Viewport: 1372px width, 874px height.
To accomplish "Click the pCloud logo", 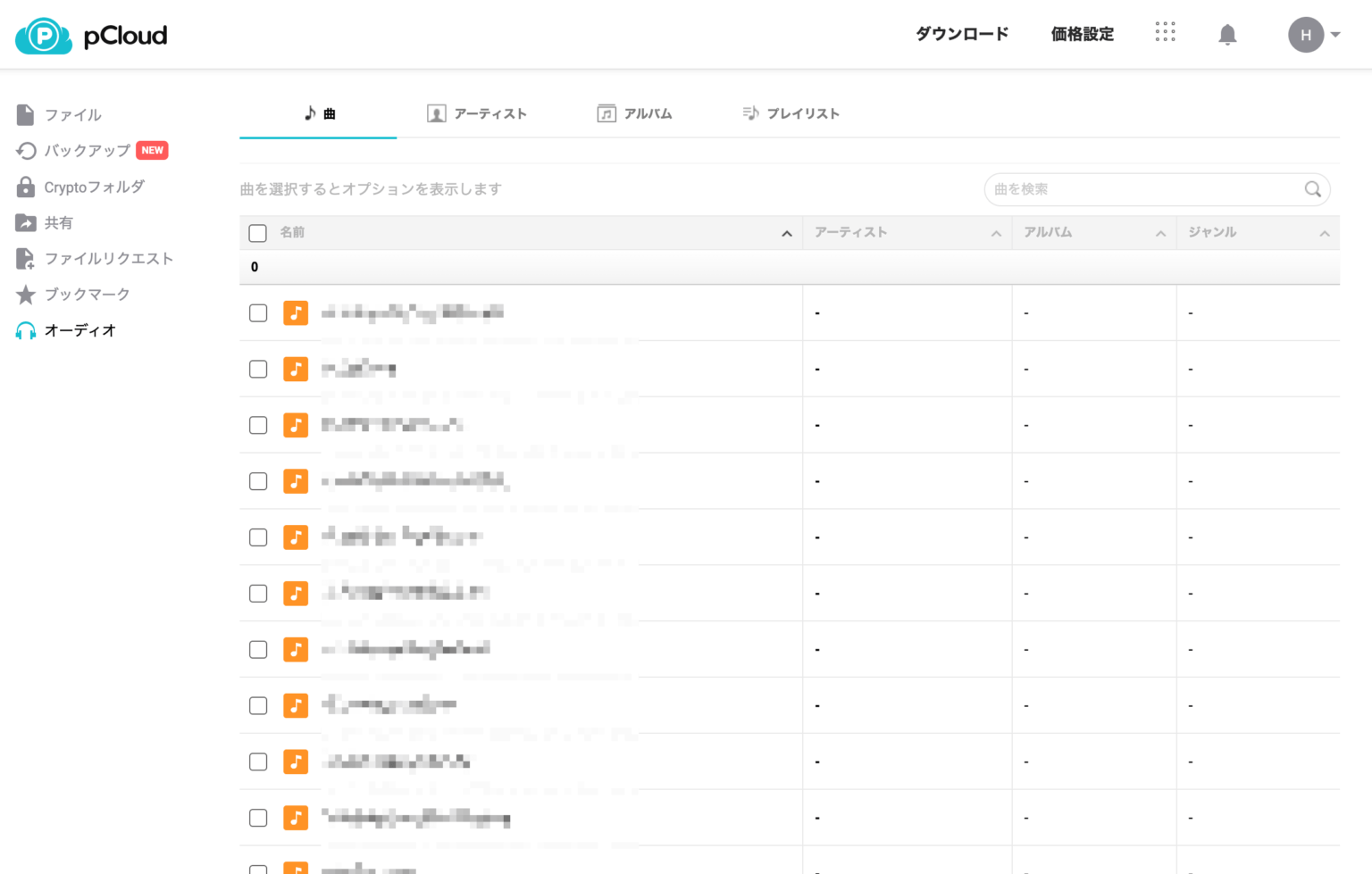I will (x=89, y=35).
